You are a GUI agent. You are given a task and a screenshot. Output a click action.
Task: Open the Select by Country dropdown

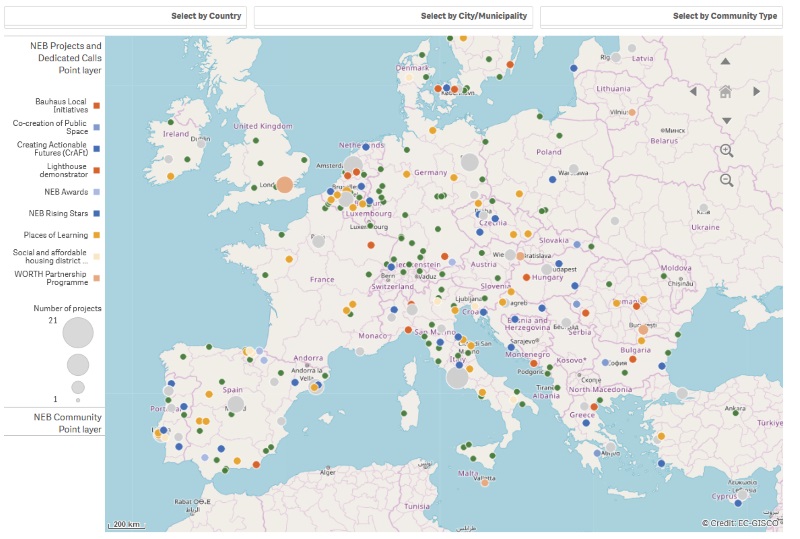125,16
